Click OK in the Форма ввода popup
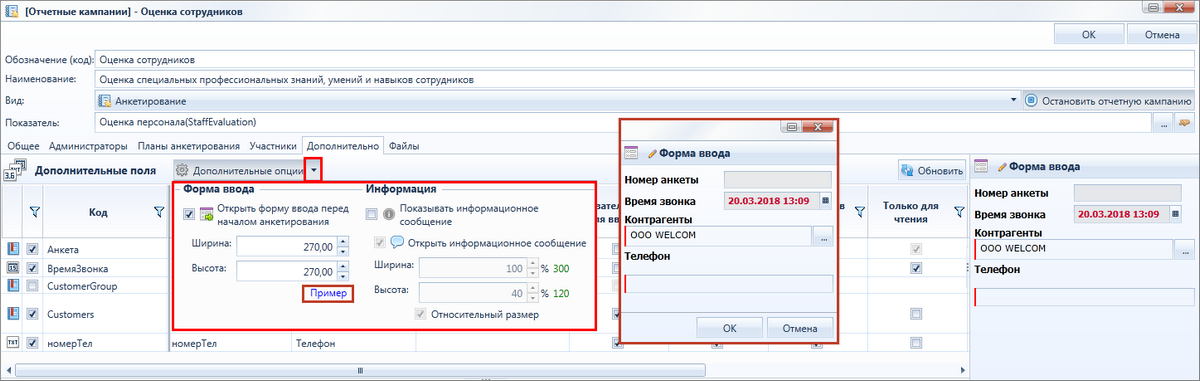Screen dimensions: 1200x381 [729, 327]
